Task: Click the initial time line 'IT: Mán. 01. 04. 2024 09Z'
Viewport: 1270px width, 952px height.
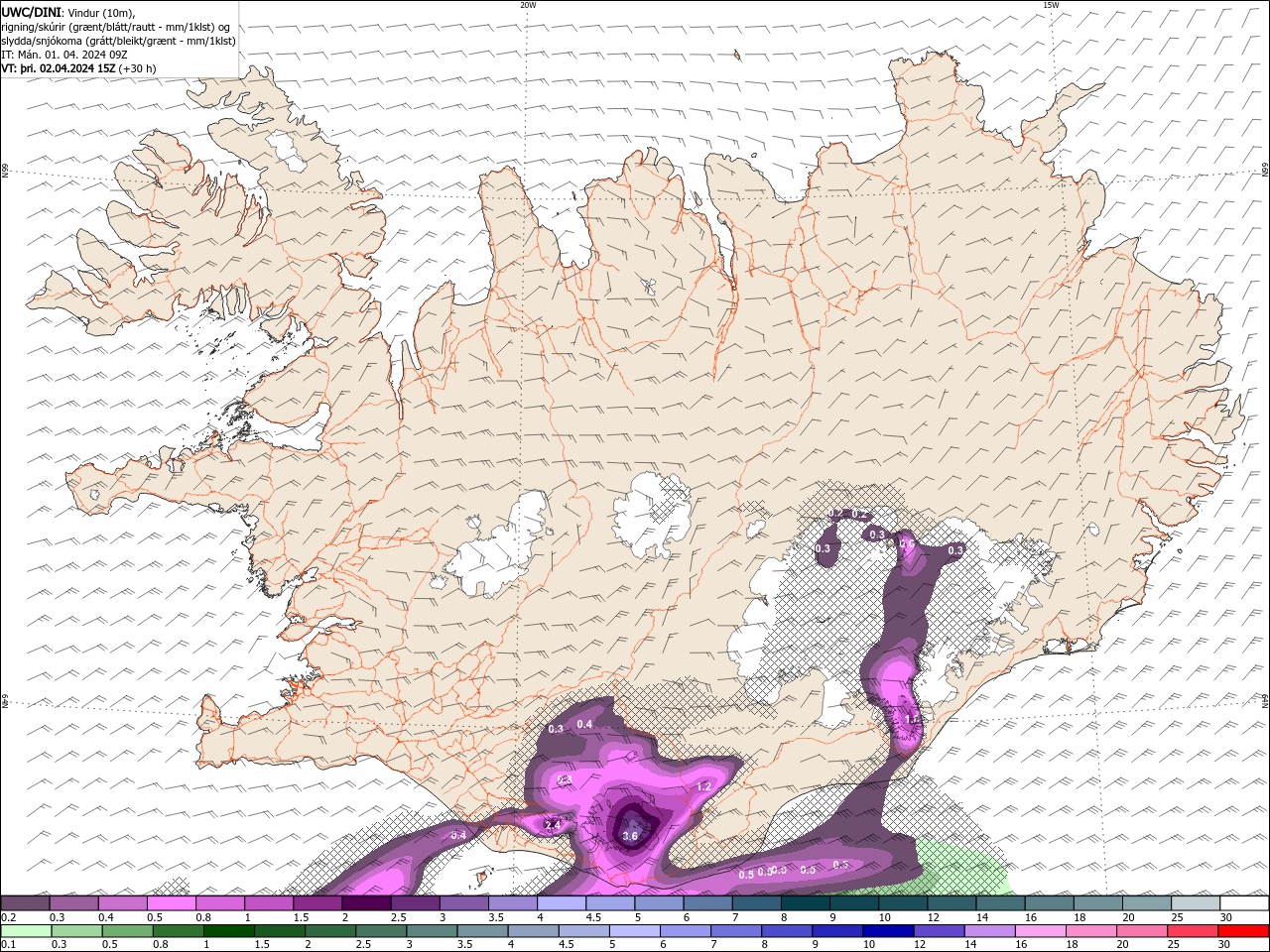Action: (64, 55)
